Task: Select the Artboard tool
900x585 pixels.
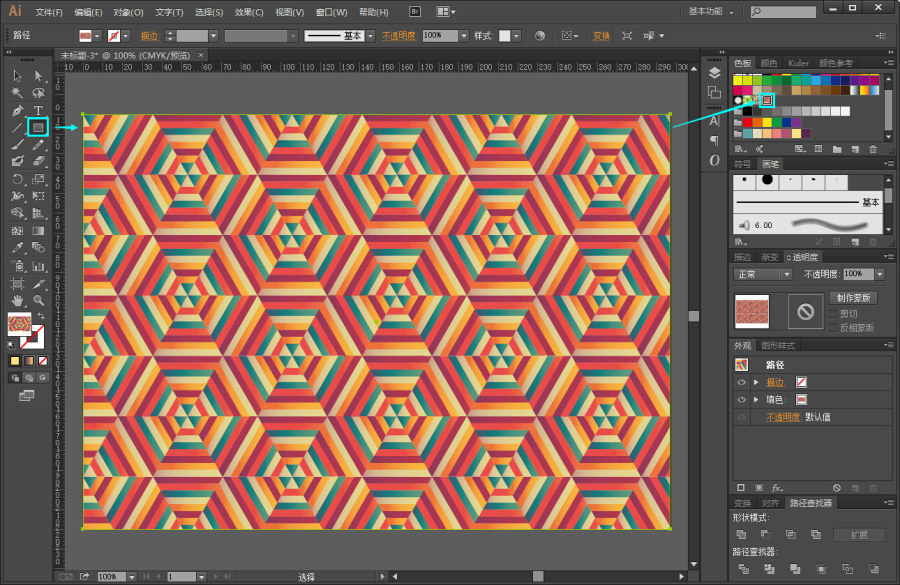Action: coord(17,283)
